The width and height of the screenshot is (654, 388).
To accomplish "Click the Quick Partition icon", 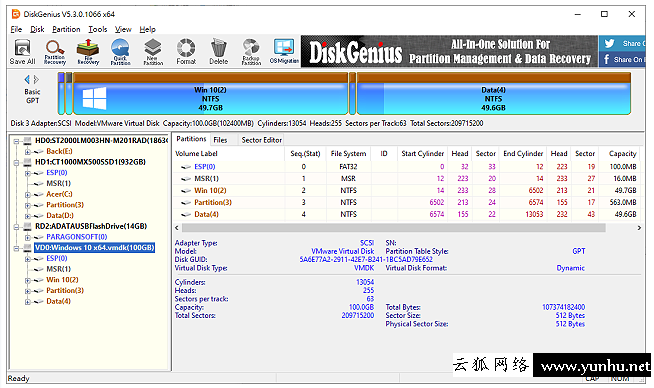I will pyautogui.click(x=121, y=52).
